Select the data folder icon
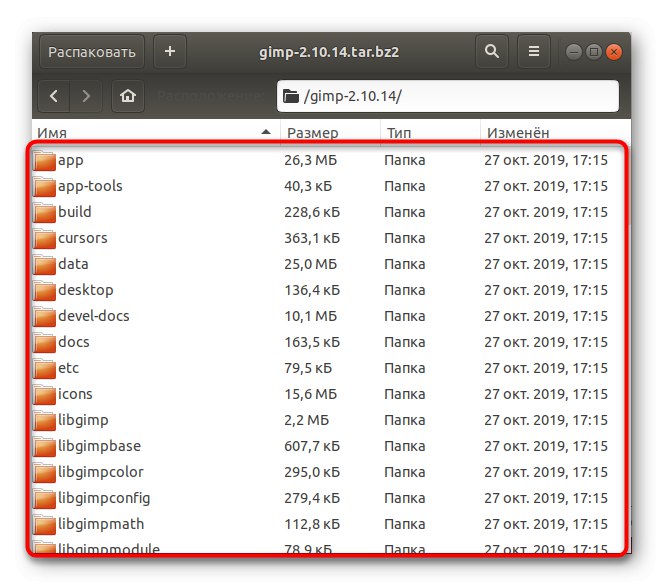Viewport: 664px width, 586px height. (x=44, y=264)
